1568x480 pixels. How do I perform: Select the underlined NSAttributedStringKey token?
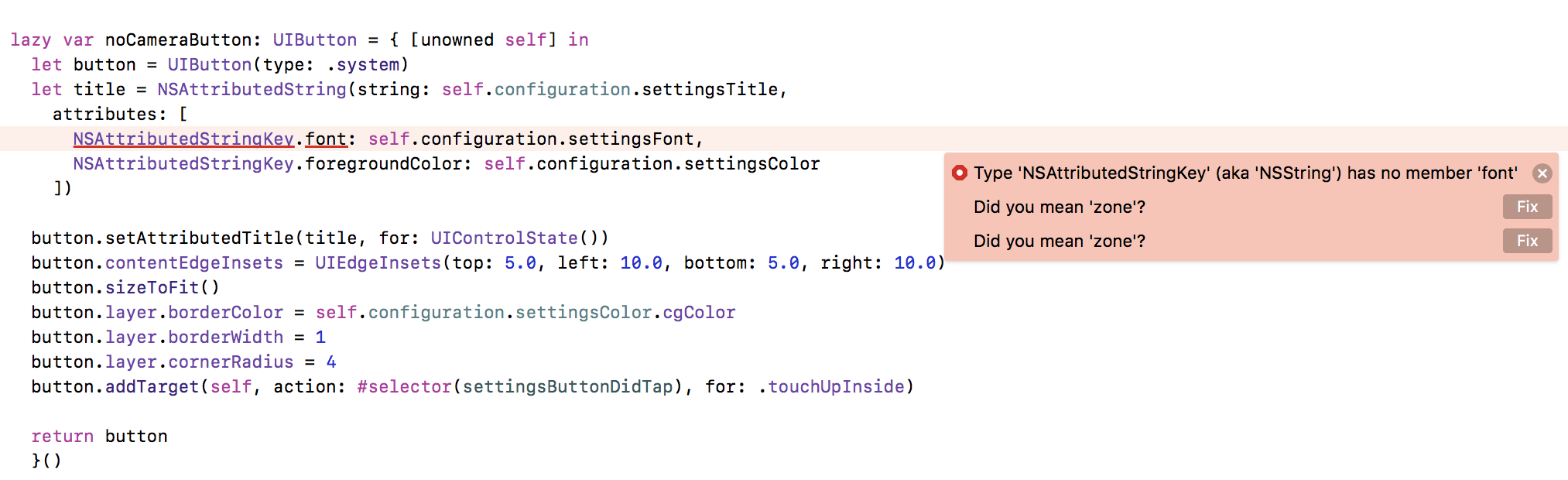183,139
